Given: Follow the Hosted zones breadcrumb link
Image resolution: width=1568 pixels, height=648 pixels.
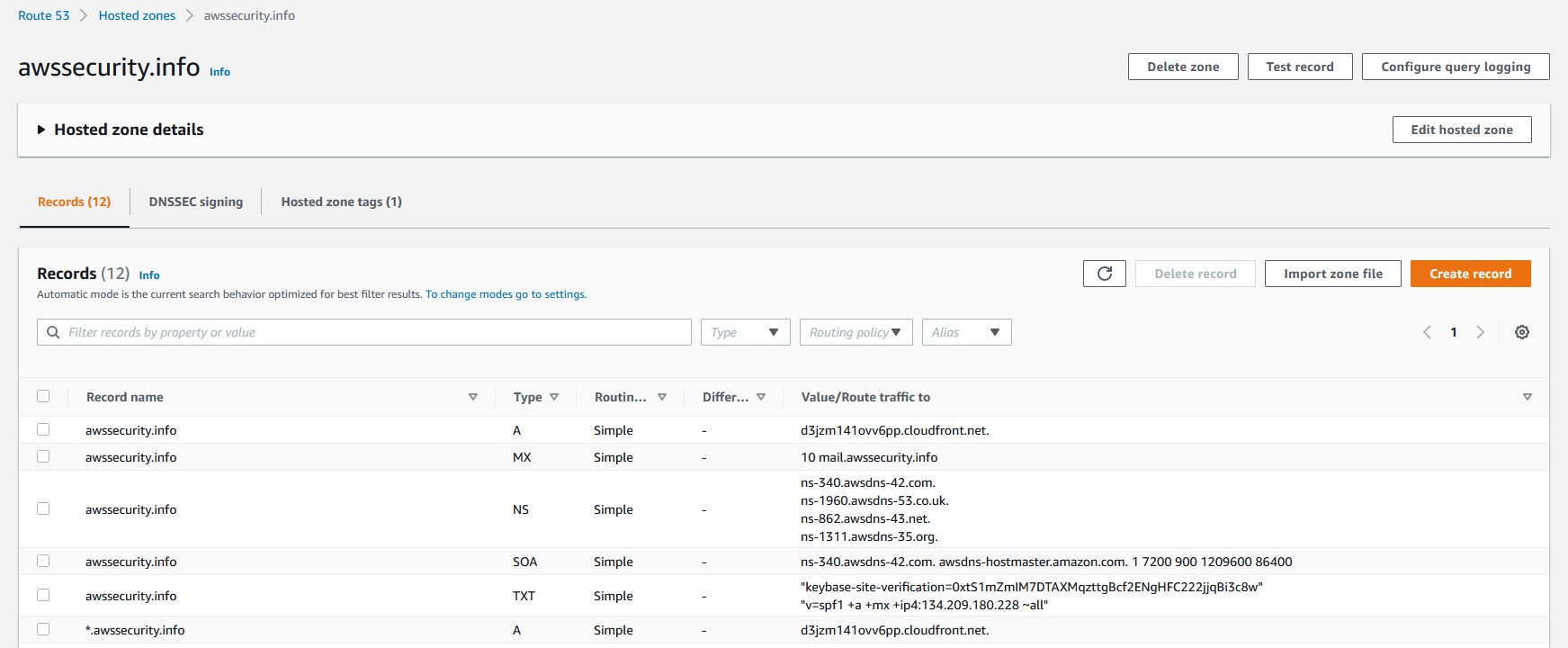Looking at the screenshot, I should click(x=137, y=15).
